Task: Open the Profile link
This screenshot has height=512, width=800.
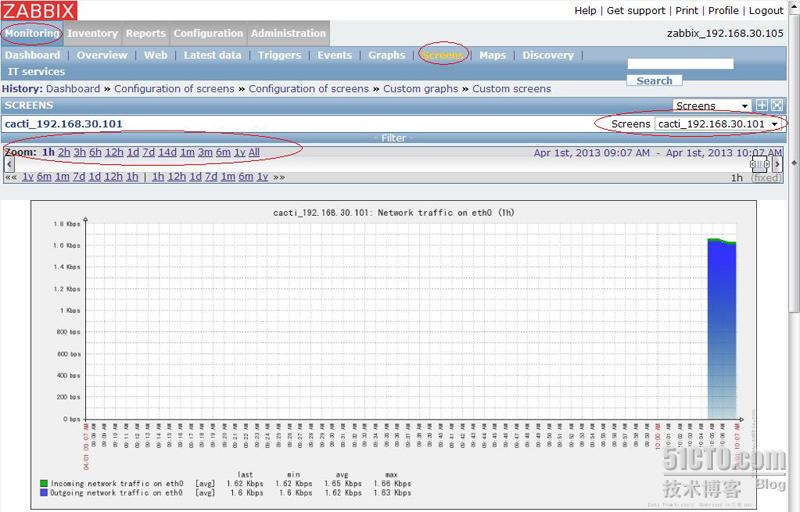Action: [723, 11]
